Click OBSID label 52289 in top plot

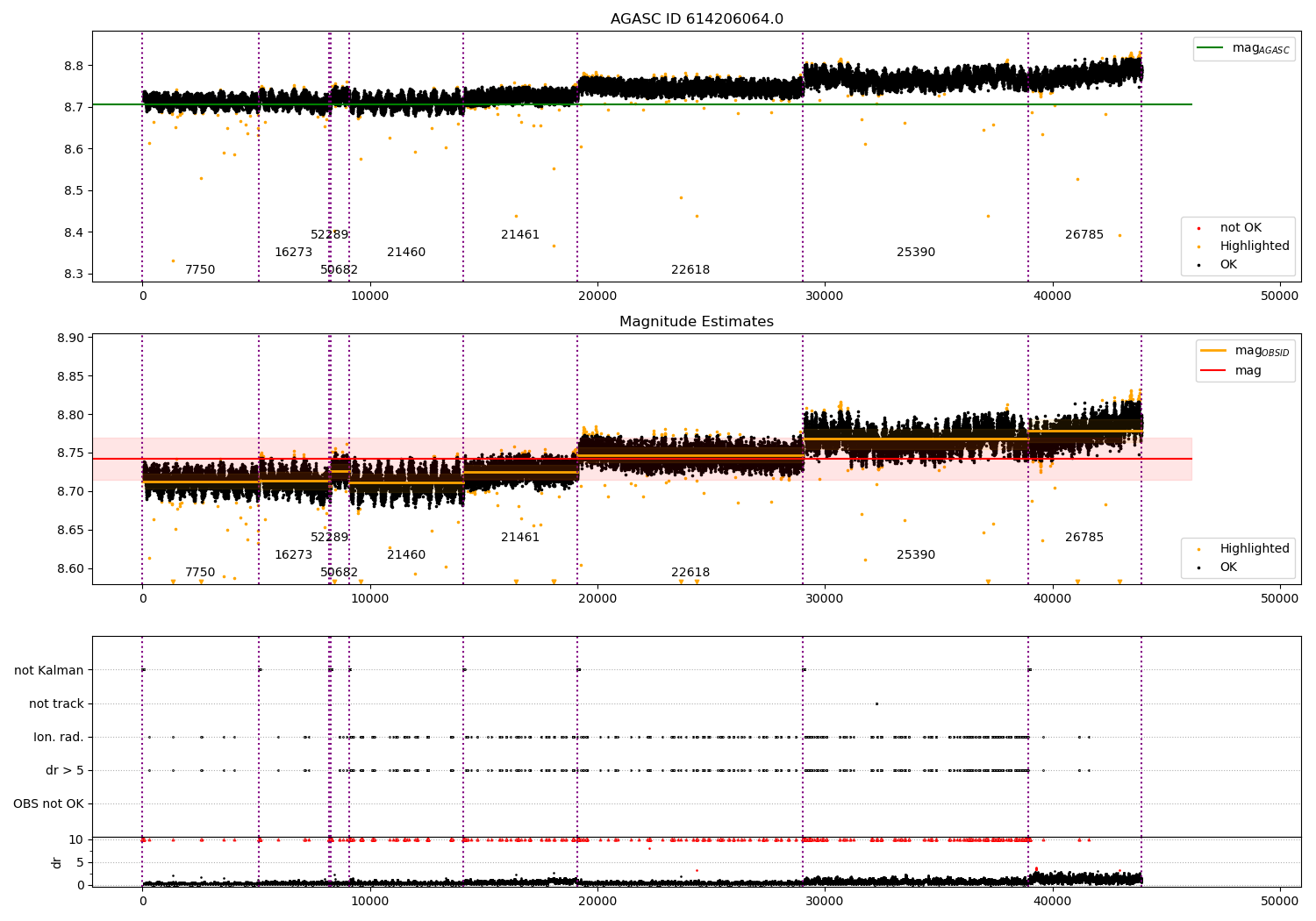[x=330, y=235]
